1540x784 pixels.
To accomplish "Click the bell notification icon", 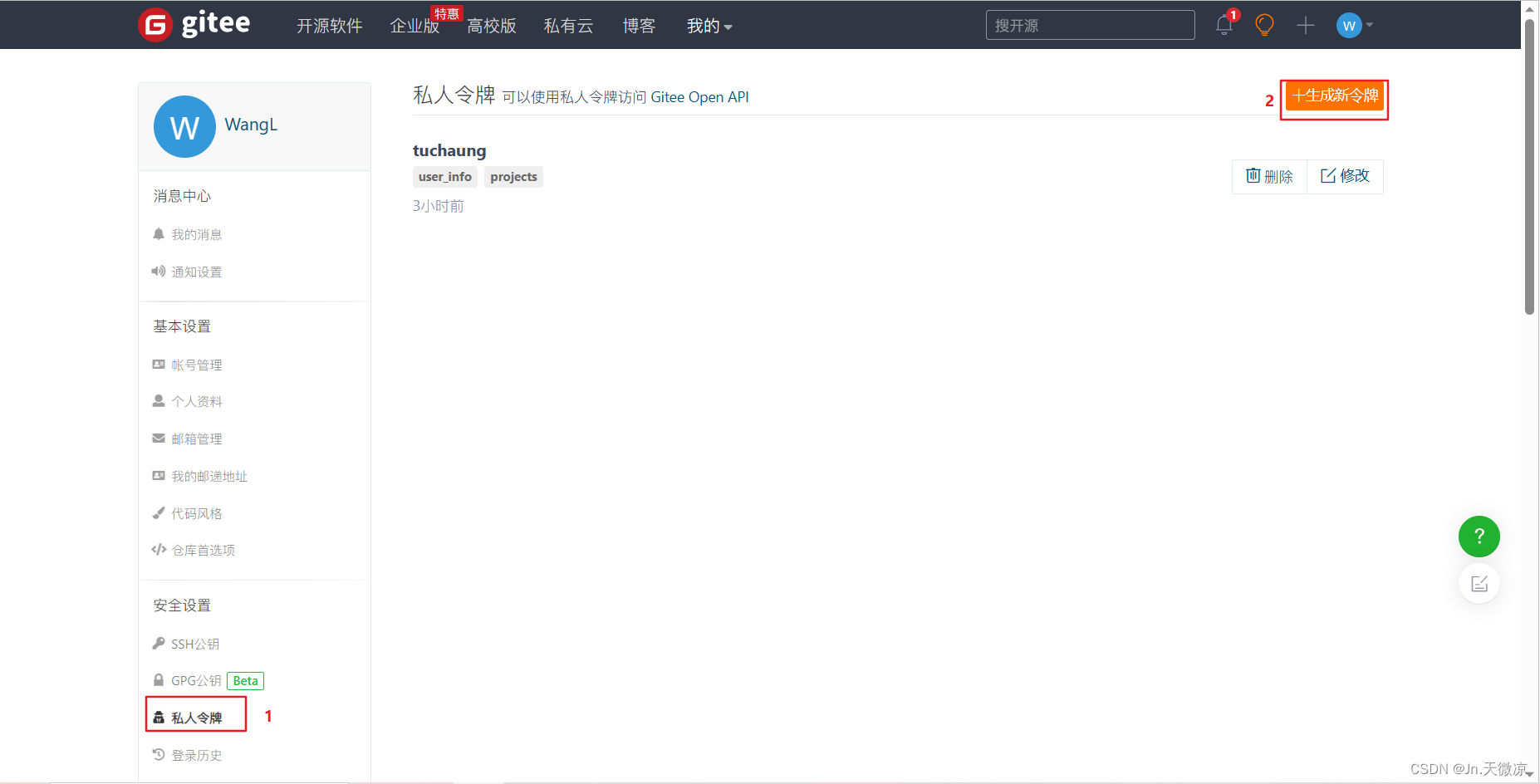I will 1224,25.
